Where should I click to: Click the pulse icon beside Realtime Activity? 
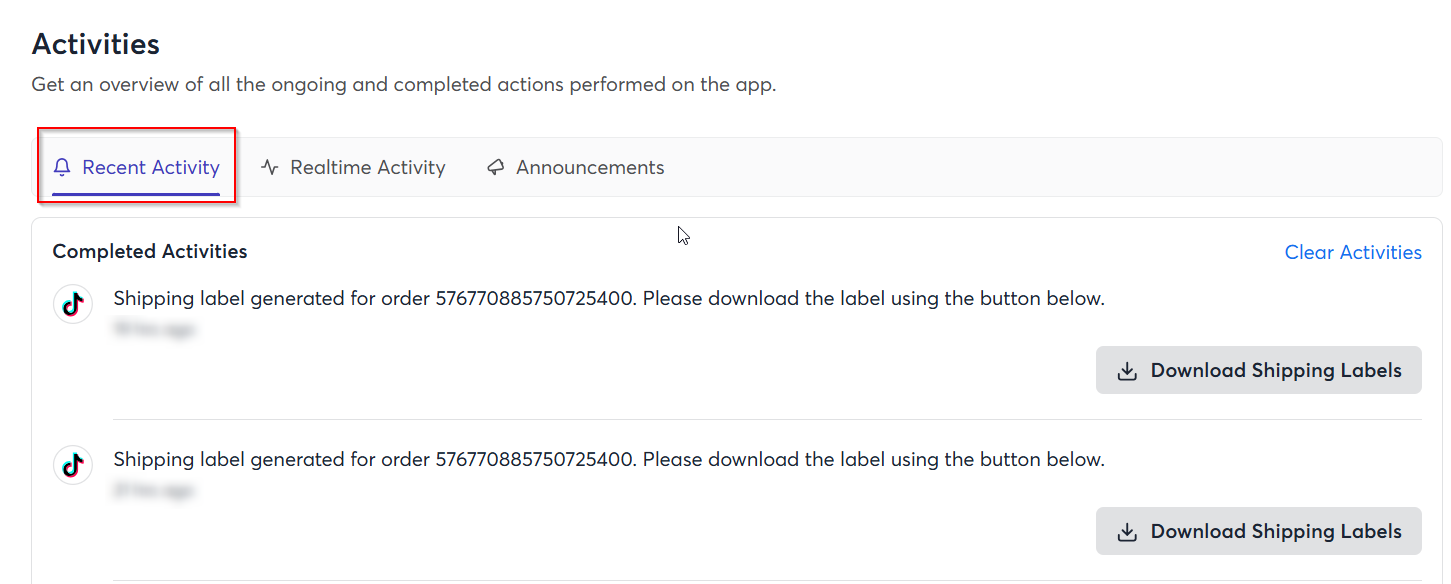270,167
